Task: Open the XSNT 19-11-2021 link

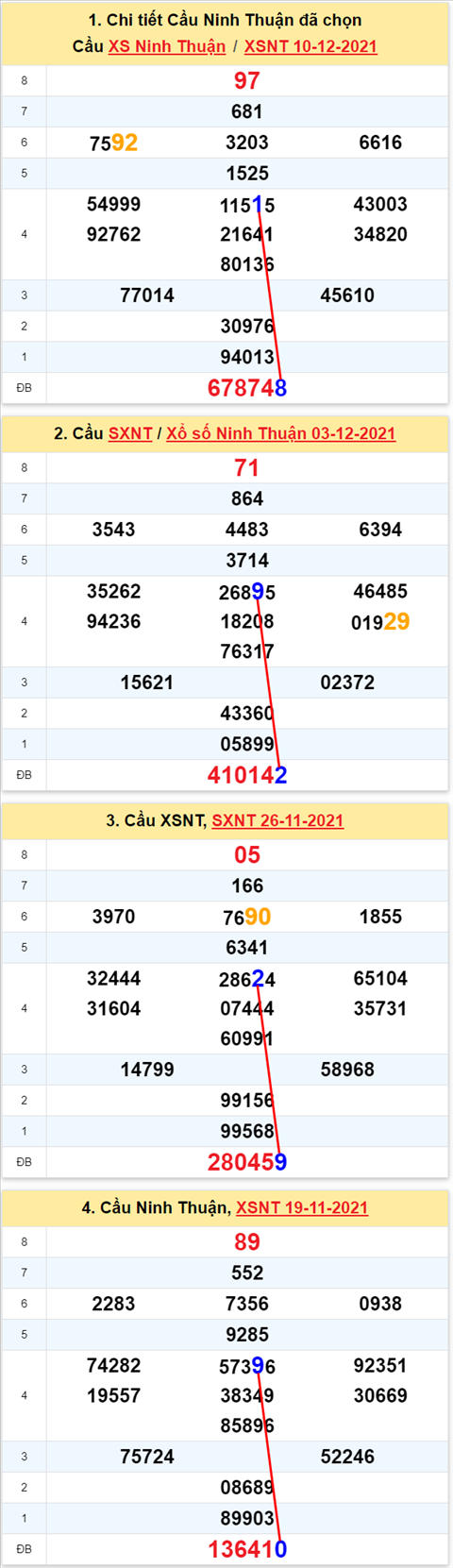Action: pos(302,1207)
